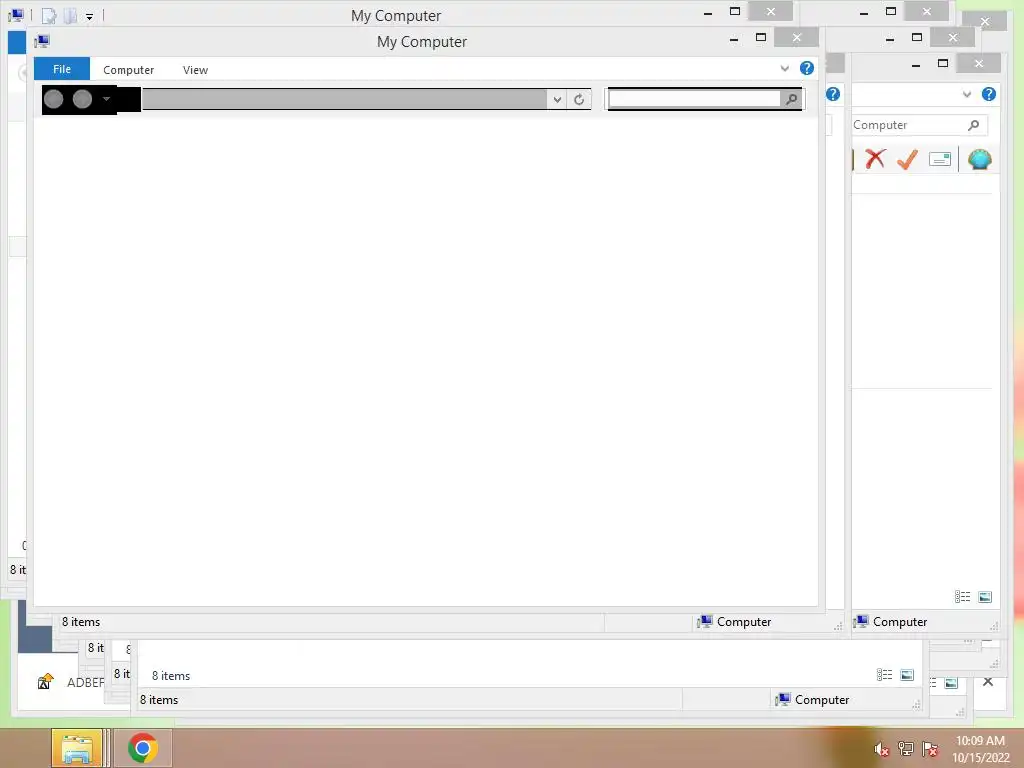Click the computer icon in rear window title bar
Viewport: 1024px width, 768px height.
click(x=16, y=15)
